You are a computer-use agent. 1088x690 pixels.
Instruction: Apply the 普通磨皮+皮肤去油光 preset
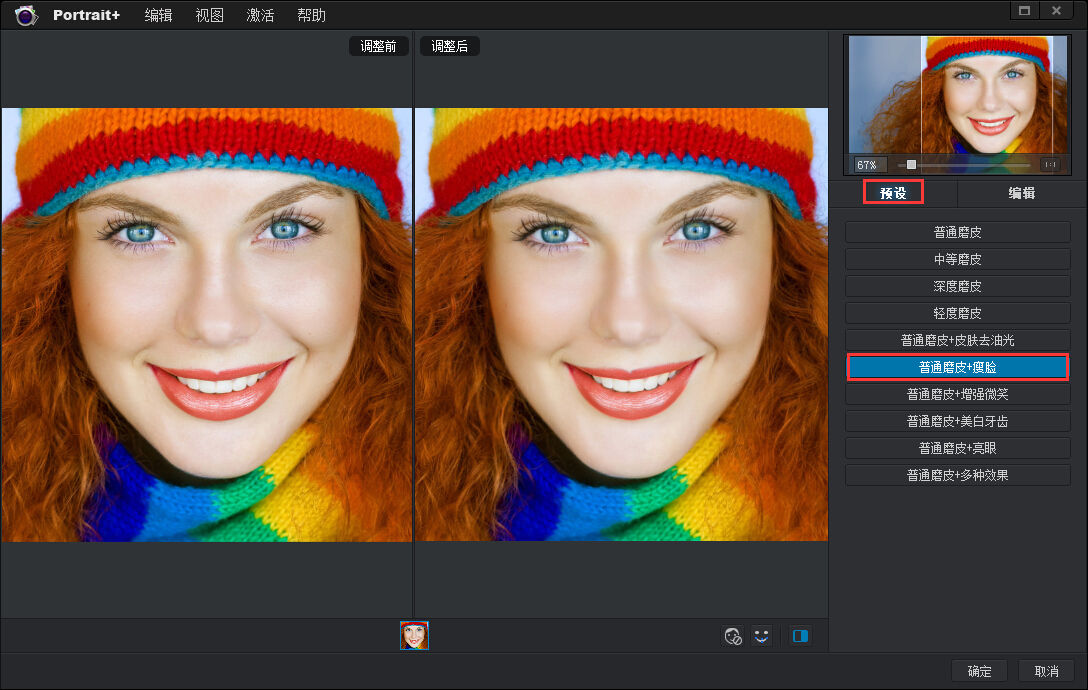coord(958,340)
